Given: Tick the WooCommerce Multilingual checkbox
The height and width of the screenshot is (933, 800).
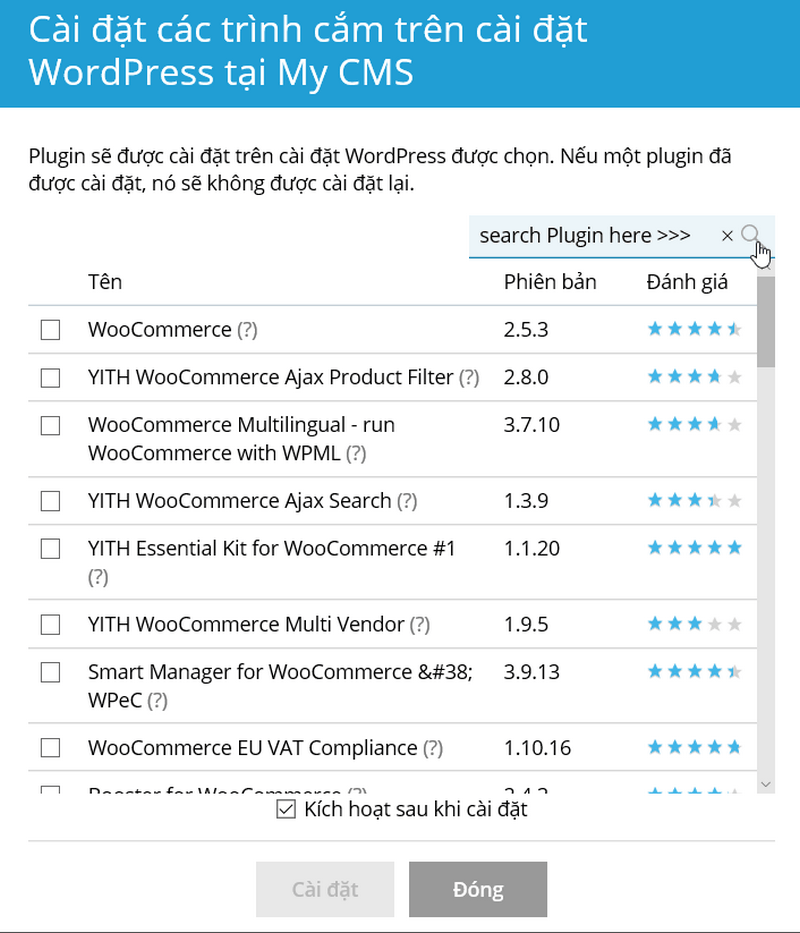Looking at the screenshot, I should (50, 426).
